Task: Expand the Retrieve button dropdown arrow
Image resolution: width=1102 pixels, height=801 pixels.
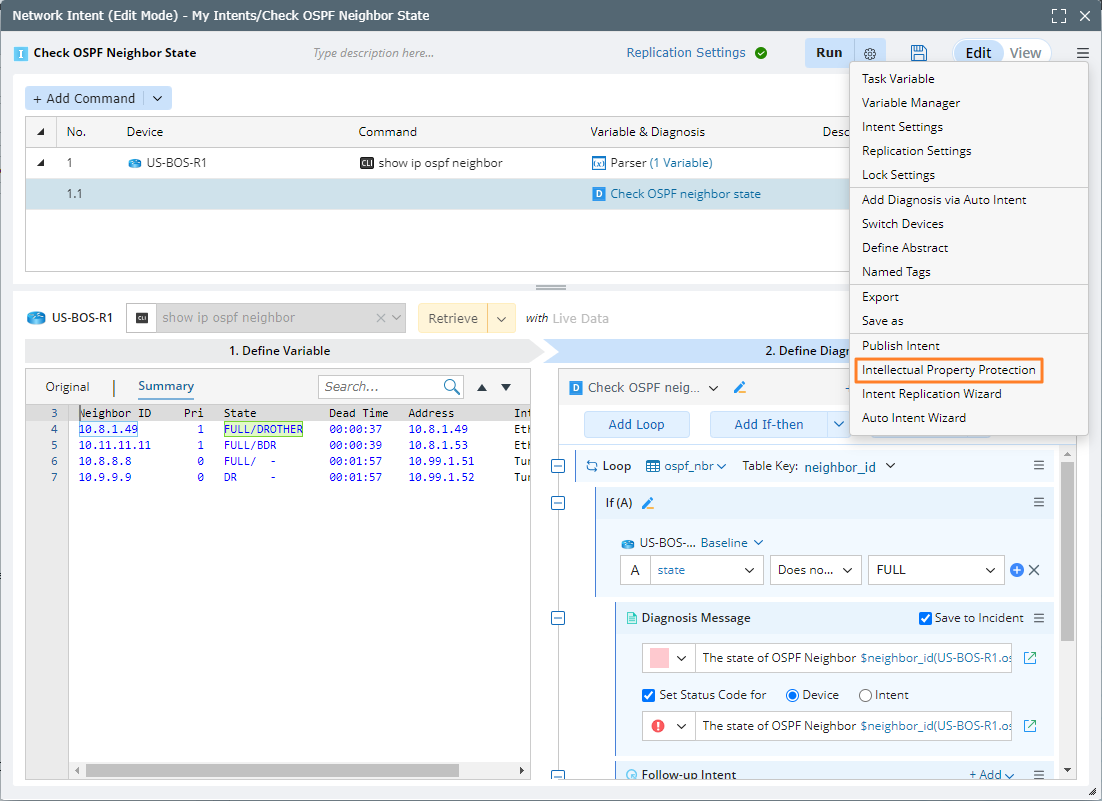Action: (x=502, y=318)
